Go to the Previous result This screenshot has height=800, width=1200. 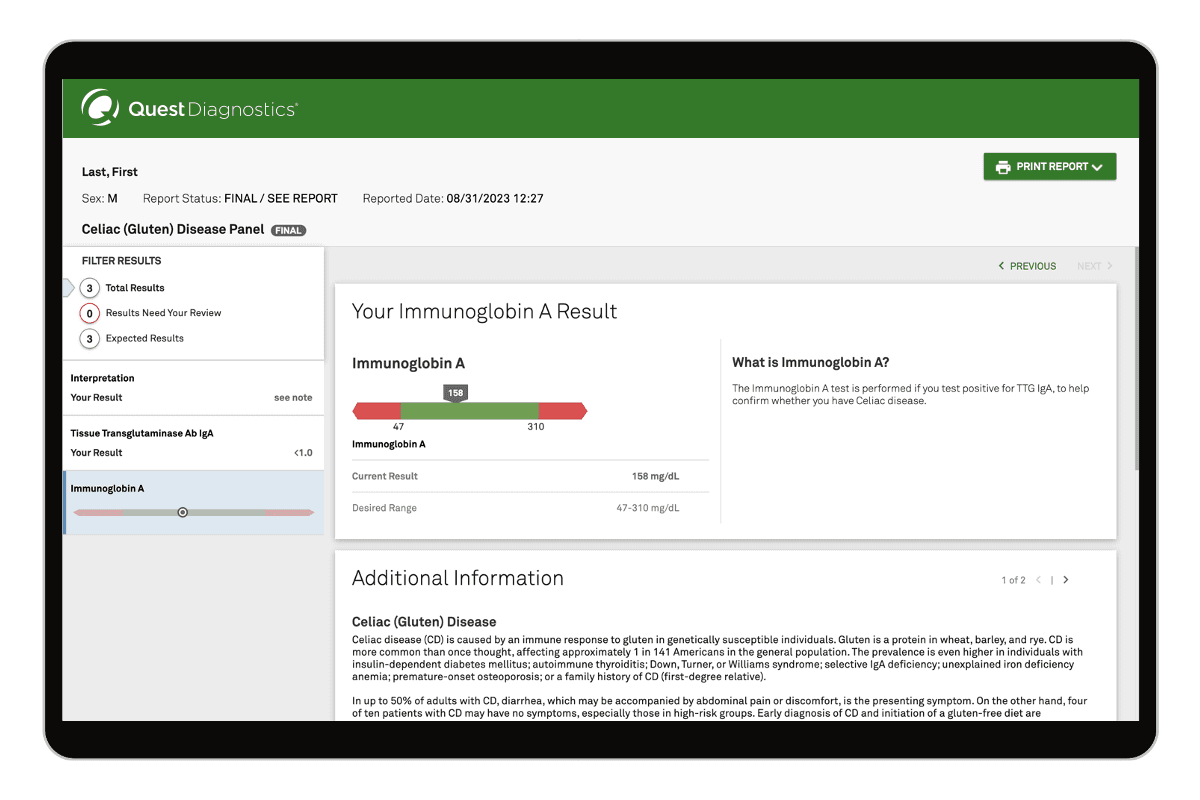(1027, 266)
